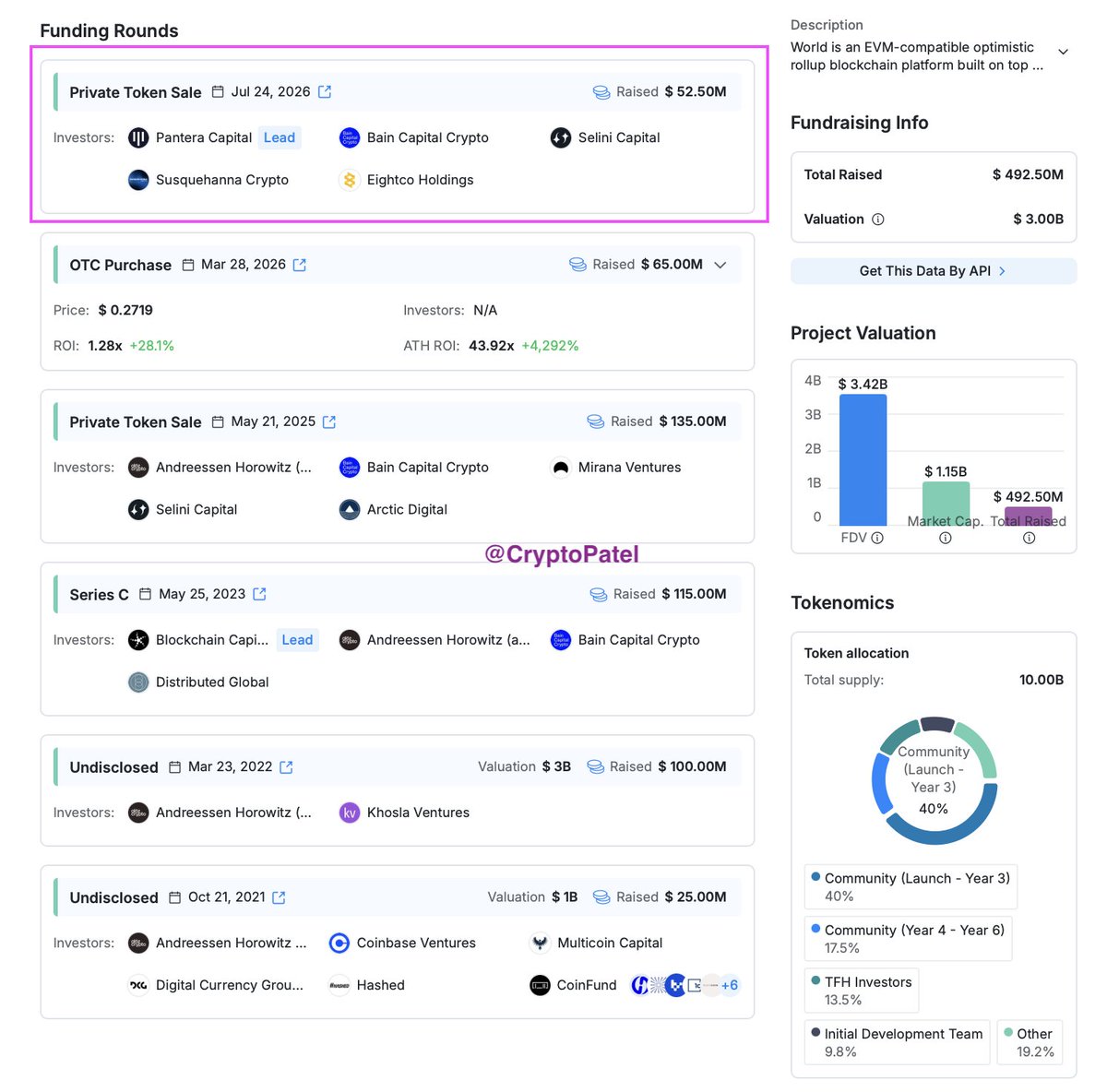Open external link for Mar 28, 2026 OTC Purchase
The image size is (1107, 1092).
(300, 265)
